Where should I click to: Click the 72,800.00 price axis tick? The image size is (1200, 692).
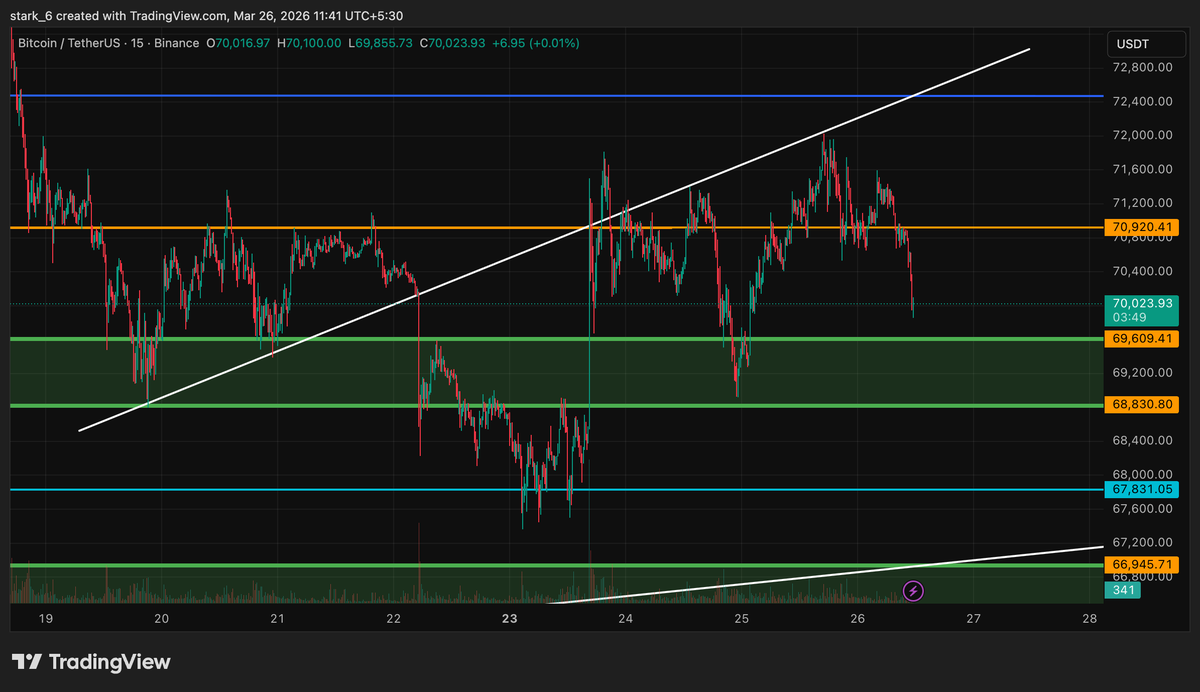pos(1143,67)
